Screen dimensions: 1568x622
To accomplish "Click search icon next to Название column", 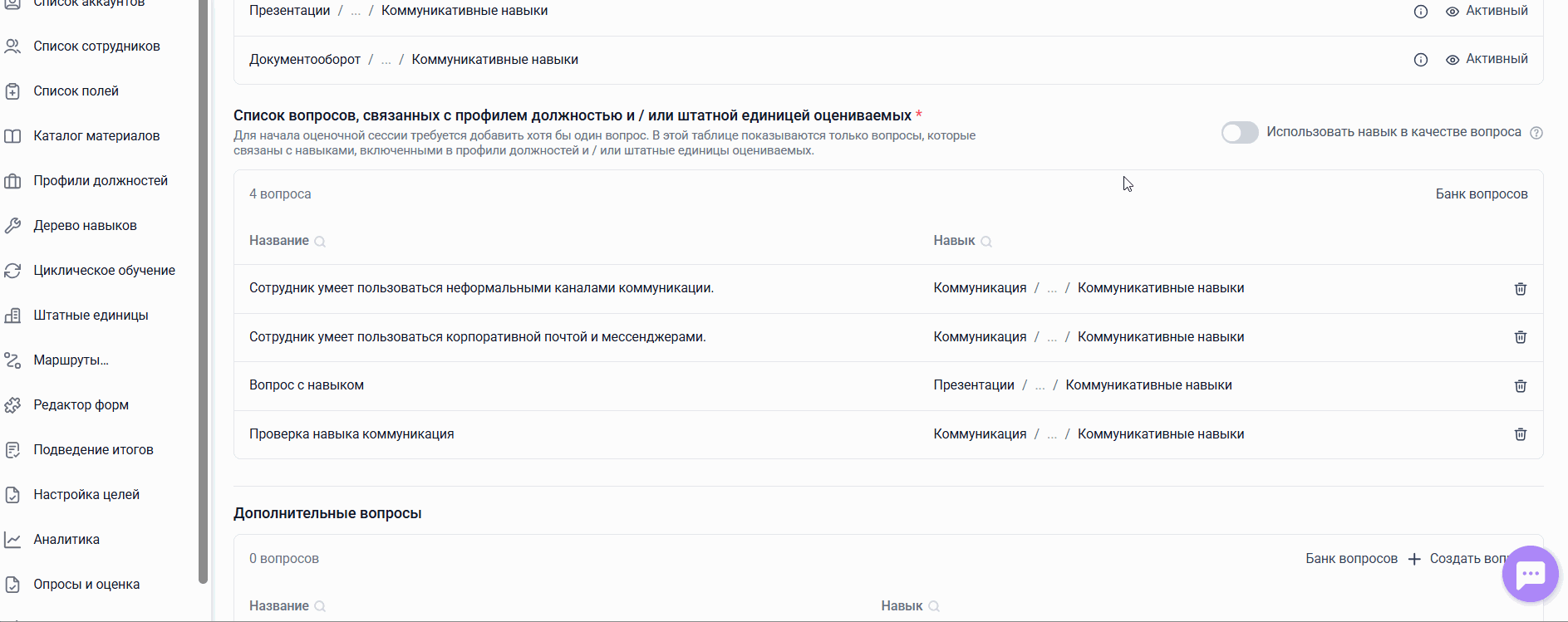I will [x=320, y=242].
